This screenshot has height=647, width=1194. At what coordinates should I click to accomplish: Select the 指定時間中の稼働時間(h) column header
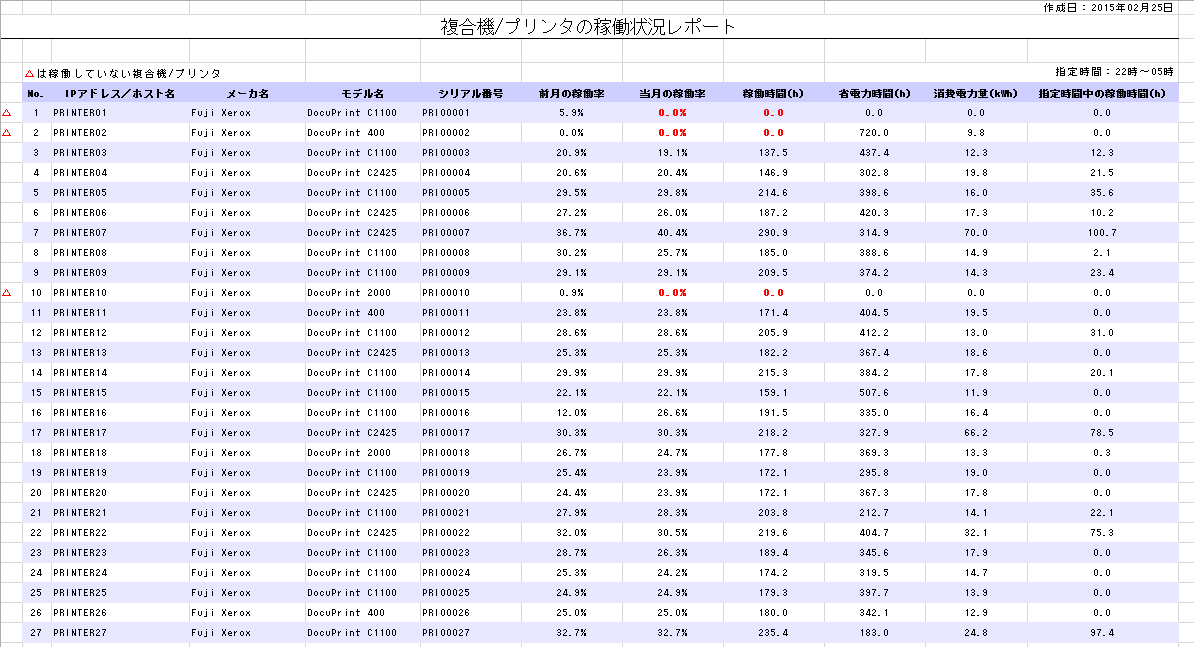(1102, 94)
